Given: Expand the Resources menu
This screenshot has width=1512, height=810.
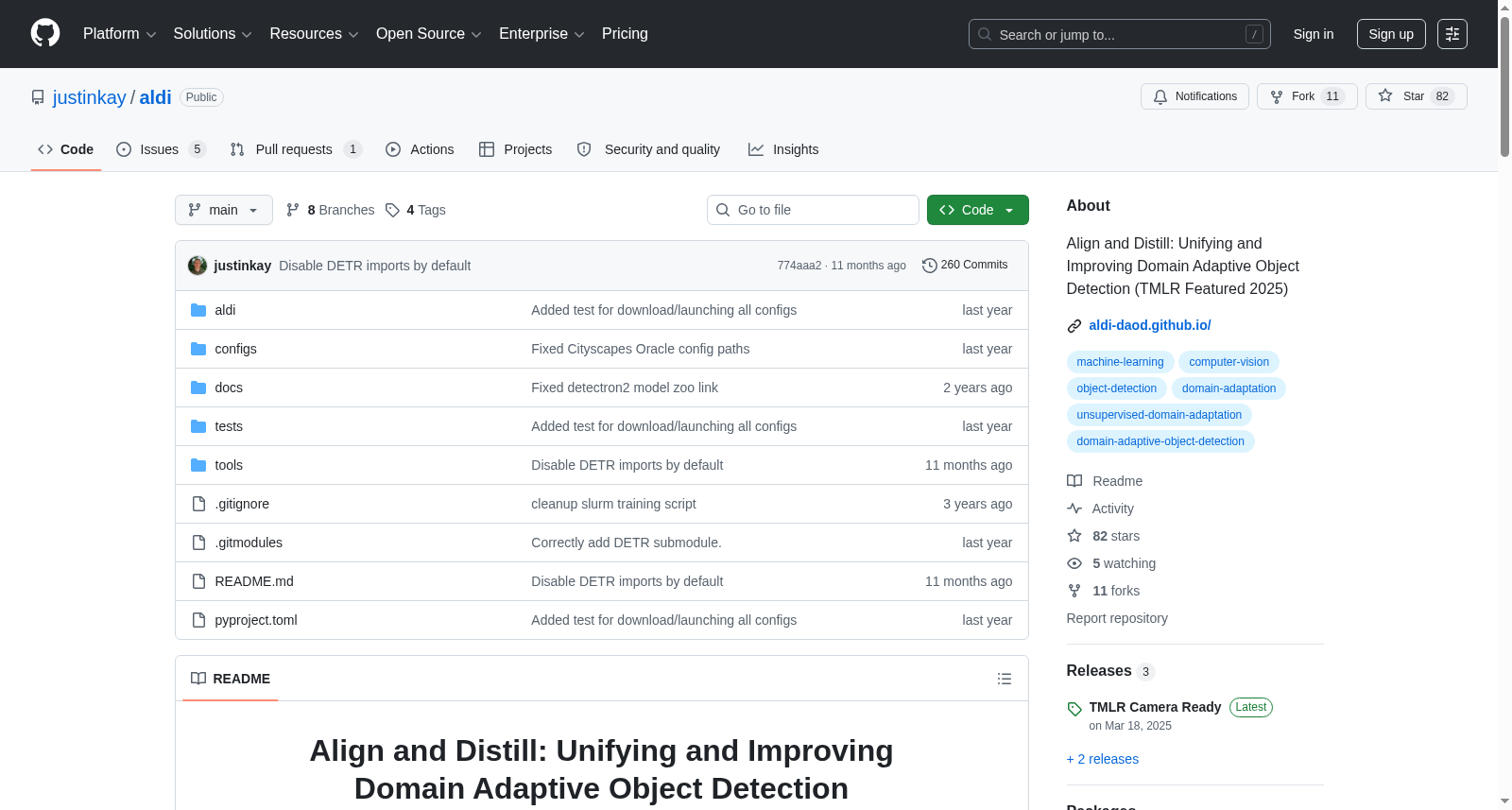Looking at the screenshot, I should click(314, 34).
